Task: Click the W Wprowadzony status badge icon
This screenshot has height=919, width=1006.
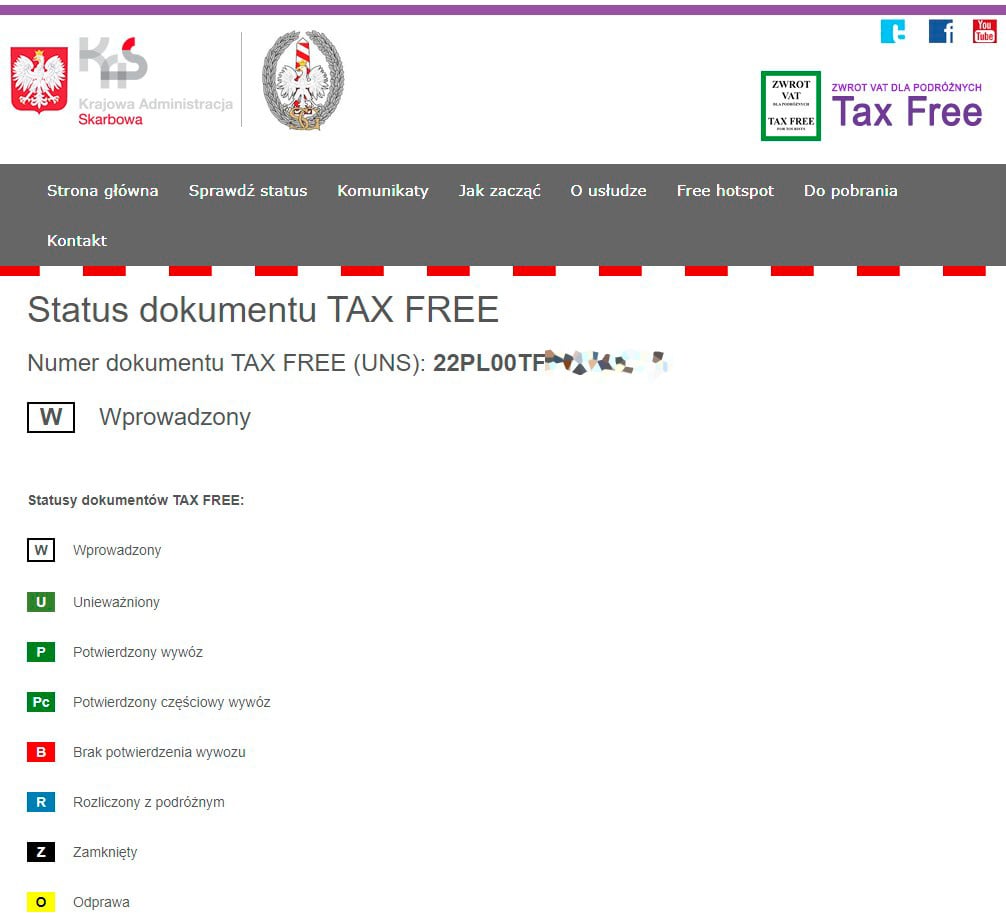Action: pyautogui.click(x=41, y=550)
